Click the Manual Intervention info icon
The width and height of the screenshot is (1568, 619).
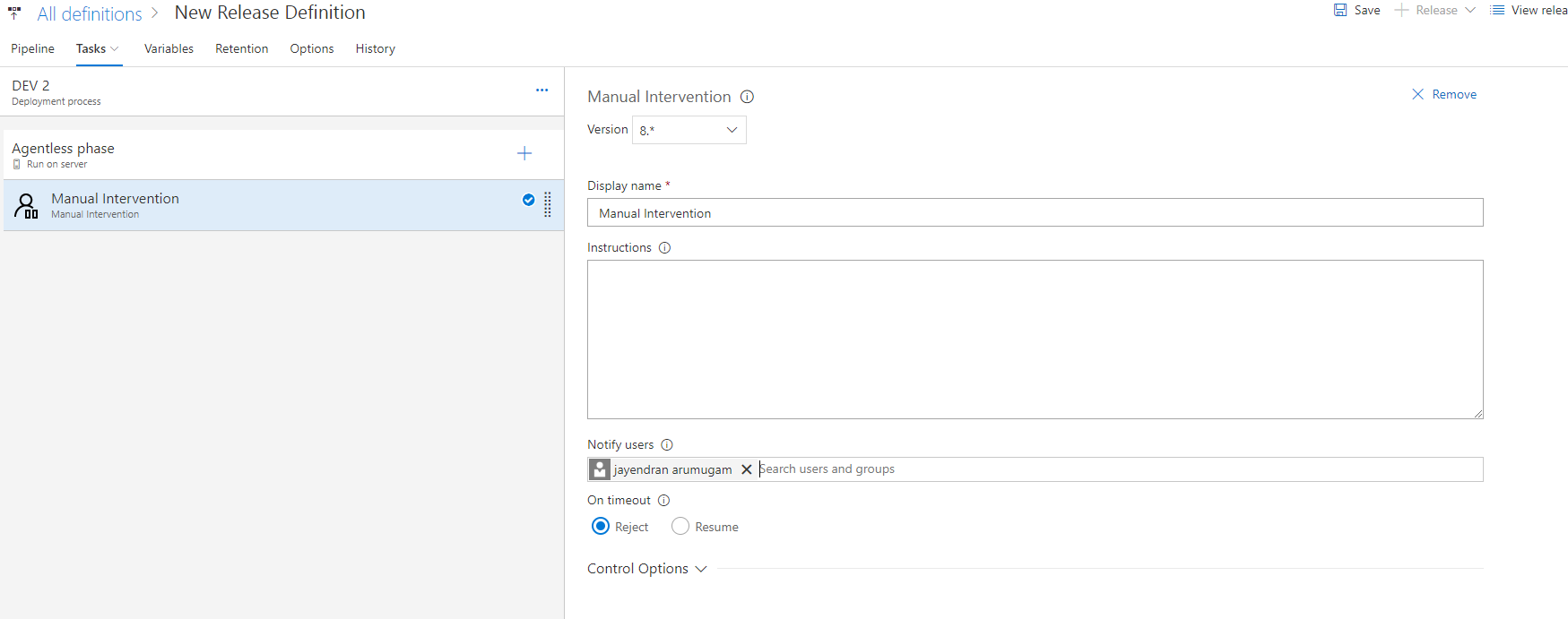click(x=747, y=97)
